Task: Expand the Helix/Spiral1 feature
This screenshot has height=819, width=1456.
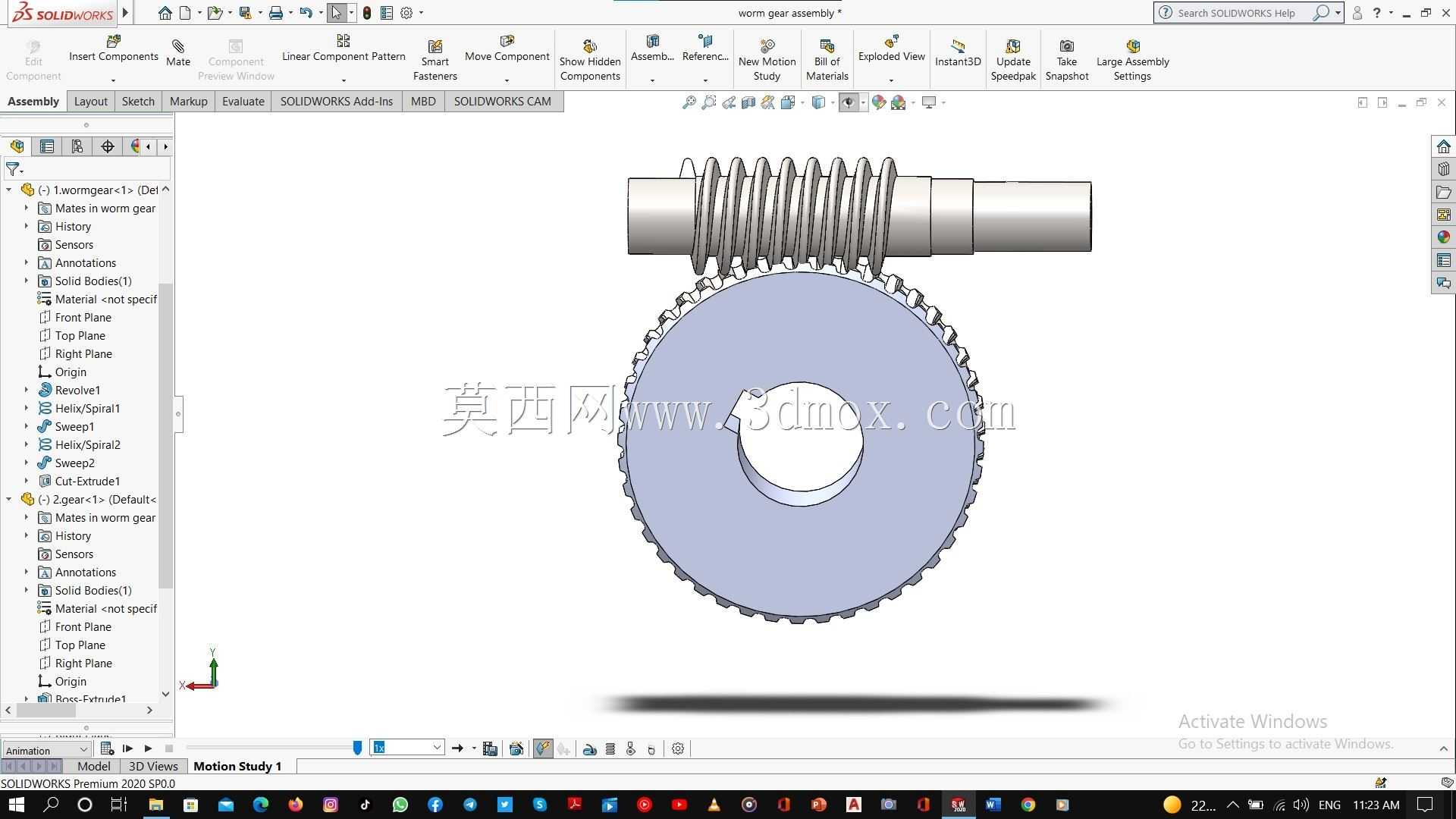Action: (x=27, y=409)
